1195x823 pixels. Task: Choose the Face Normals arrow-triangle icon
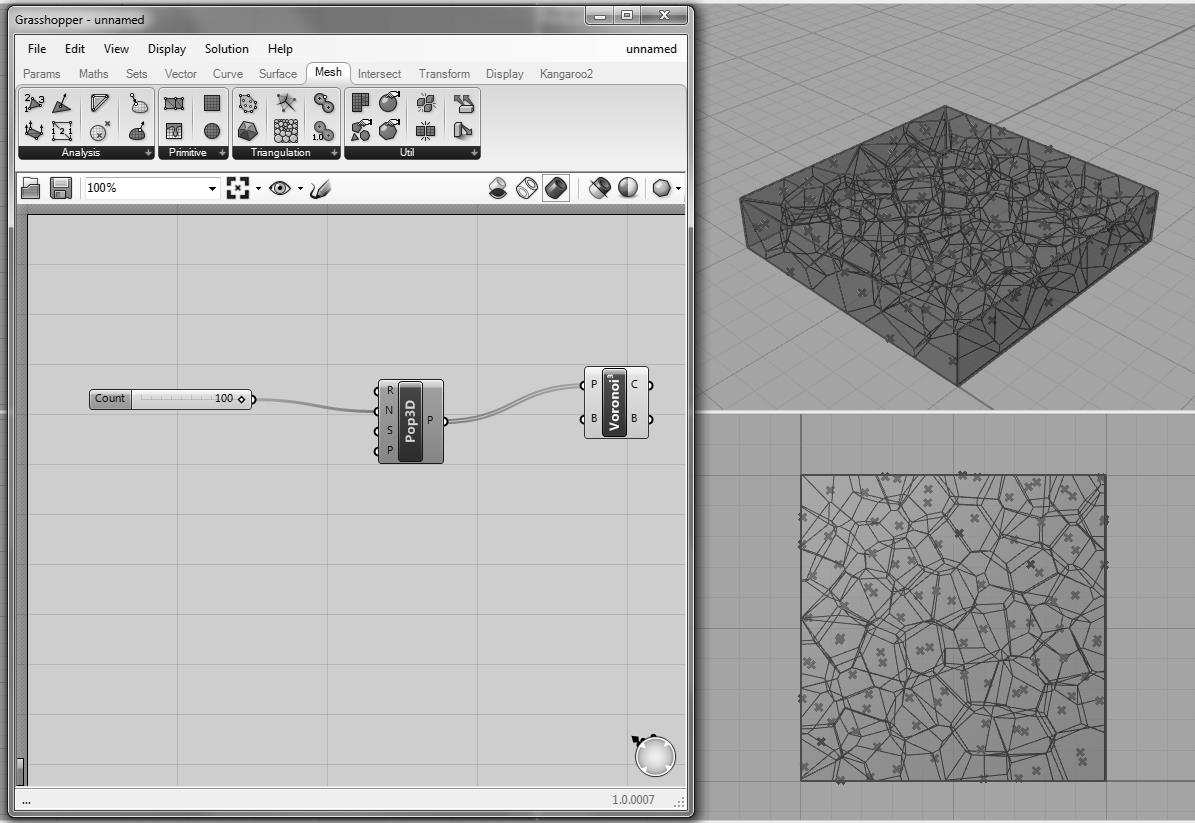point(62,103)
